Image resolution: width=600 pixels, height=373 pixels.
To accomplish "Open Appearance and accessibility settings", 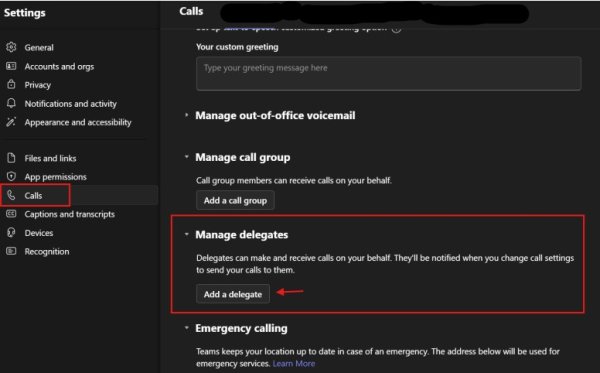I will 79,122.
